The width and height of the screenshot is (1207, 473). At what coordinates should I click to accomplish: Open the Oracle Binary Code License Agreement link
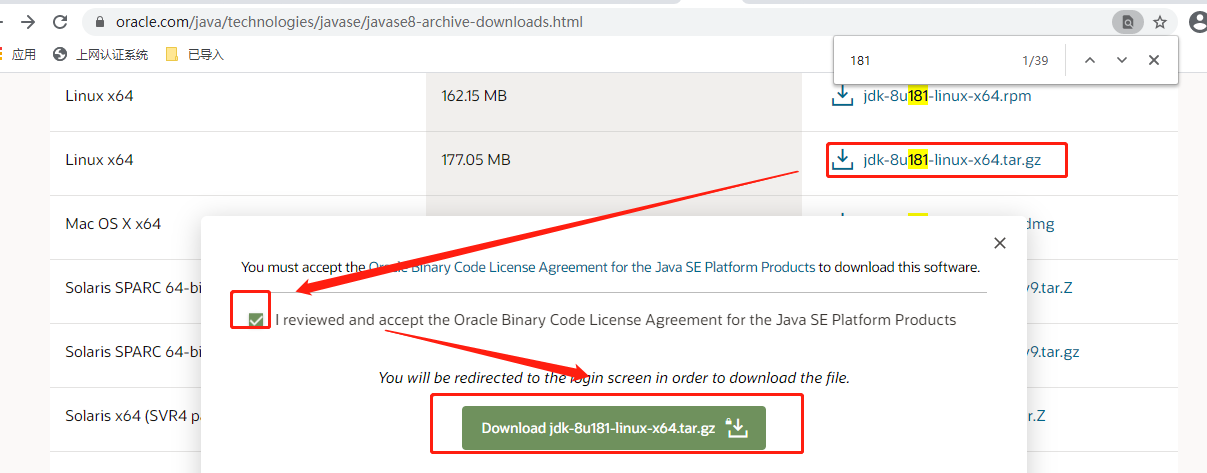[x=592, y=267]
